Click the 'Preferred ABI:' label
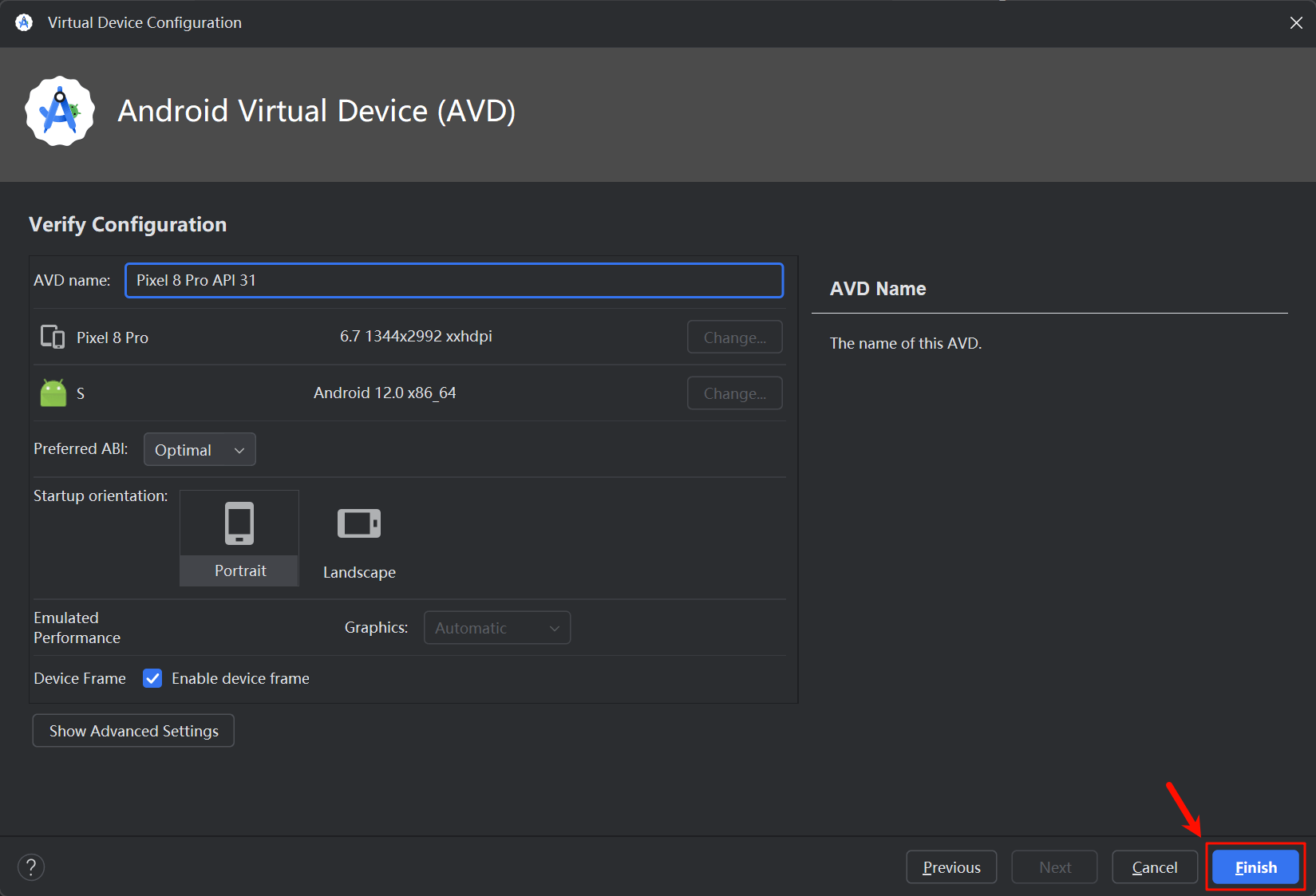 click(81, 448)
